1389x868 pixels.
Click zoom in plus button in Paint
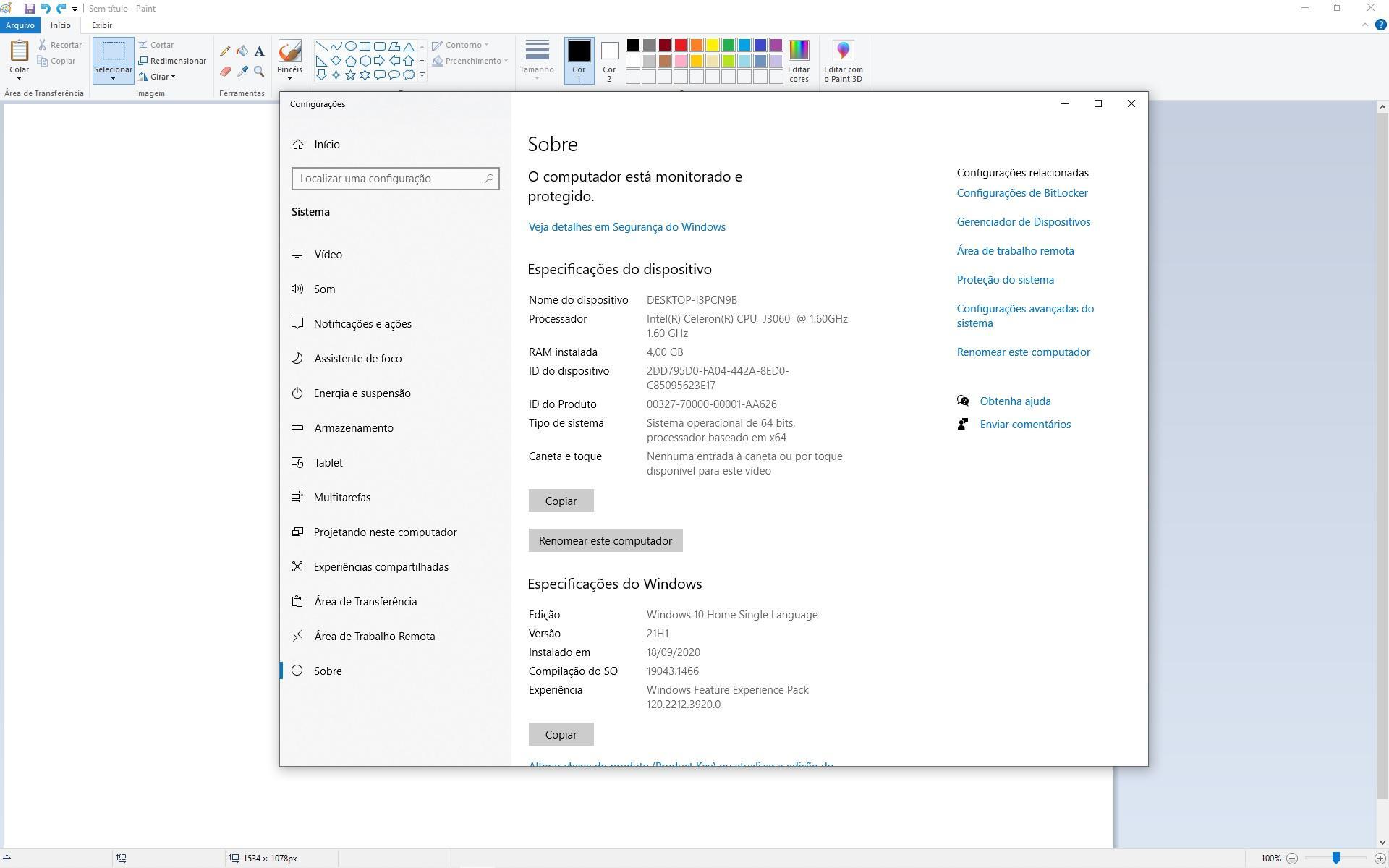tap(1380, 859)
